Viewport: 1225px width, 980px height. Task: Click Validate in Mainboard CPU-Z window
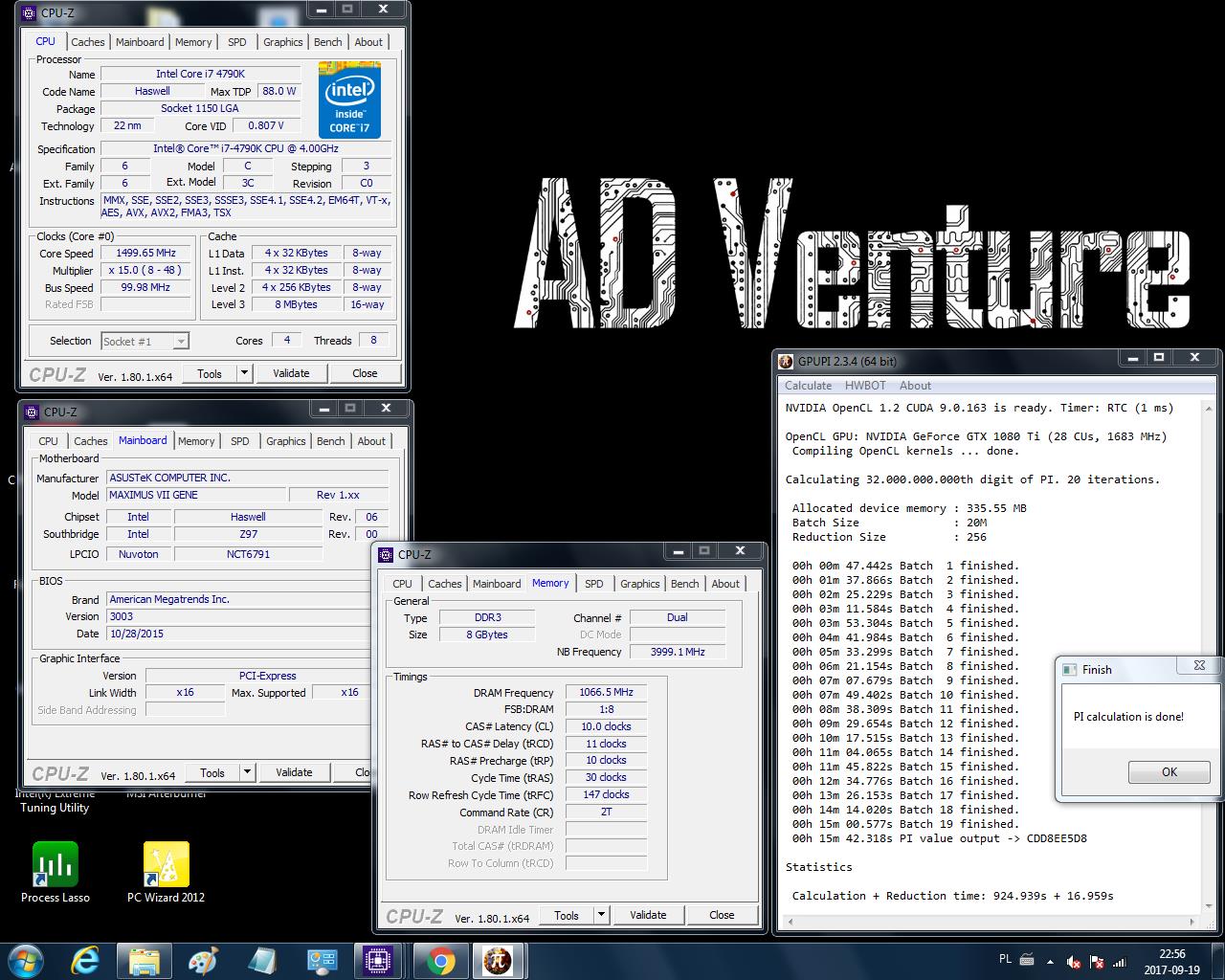click(x=294, y=772)
